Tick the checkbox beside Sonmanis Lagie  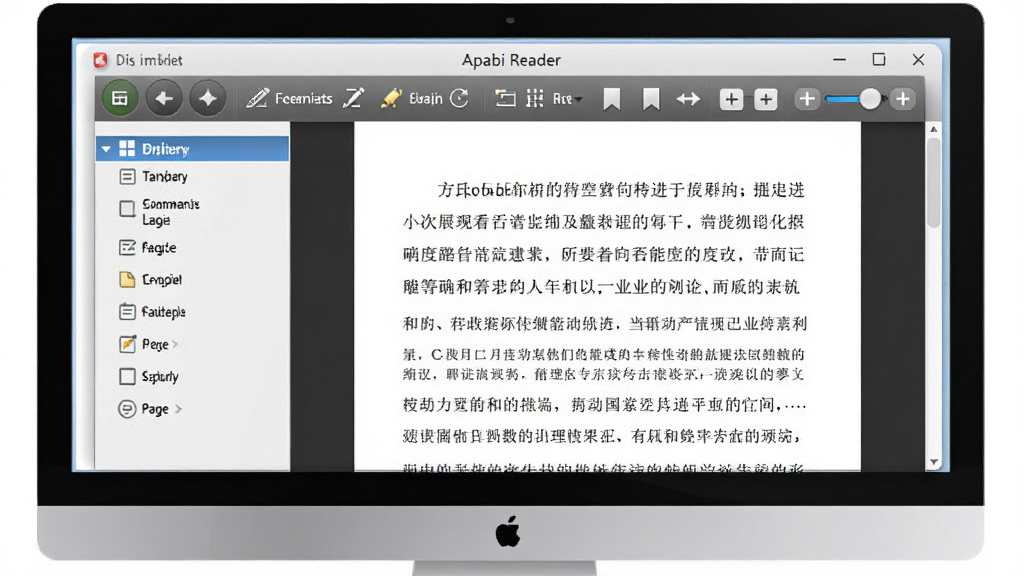click(127, 209)
